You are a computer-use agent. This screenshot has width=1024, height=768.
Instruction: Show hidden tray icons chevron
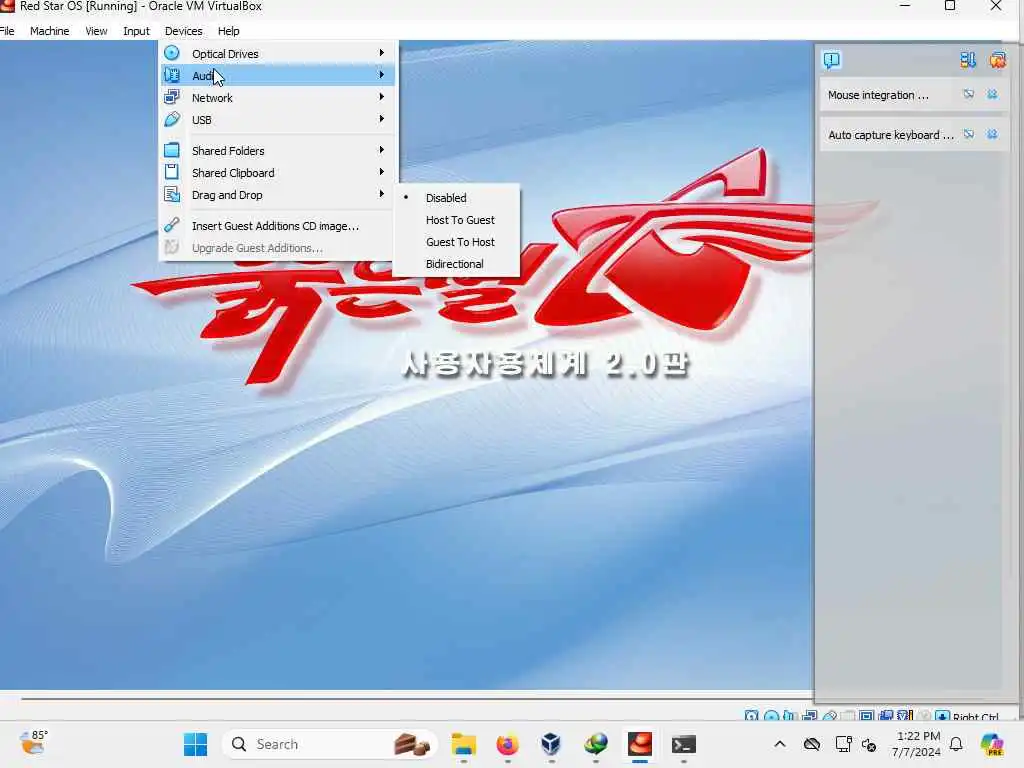[x=780, y=744]
